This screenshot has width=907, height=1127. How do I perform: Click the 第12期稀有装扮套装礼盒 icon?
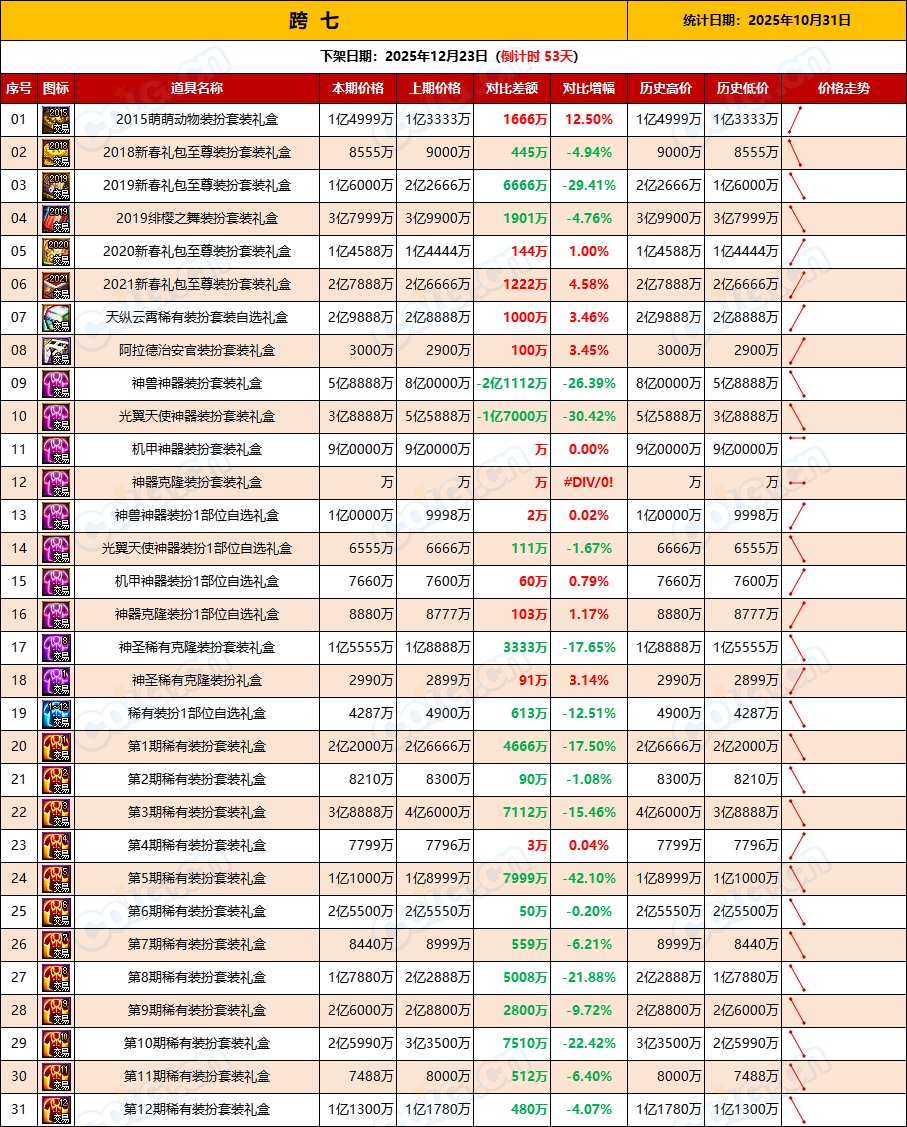(57, 1108)
